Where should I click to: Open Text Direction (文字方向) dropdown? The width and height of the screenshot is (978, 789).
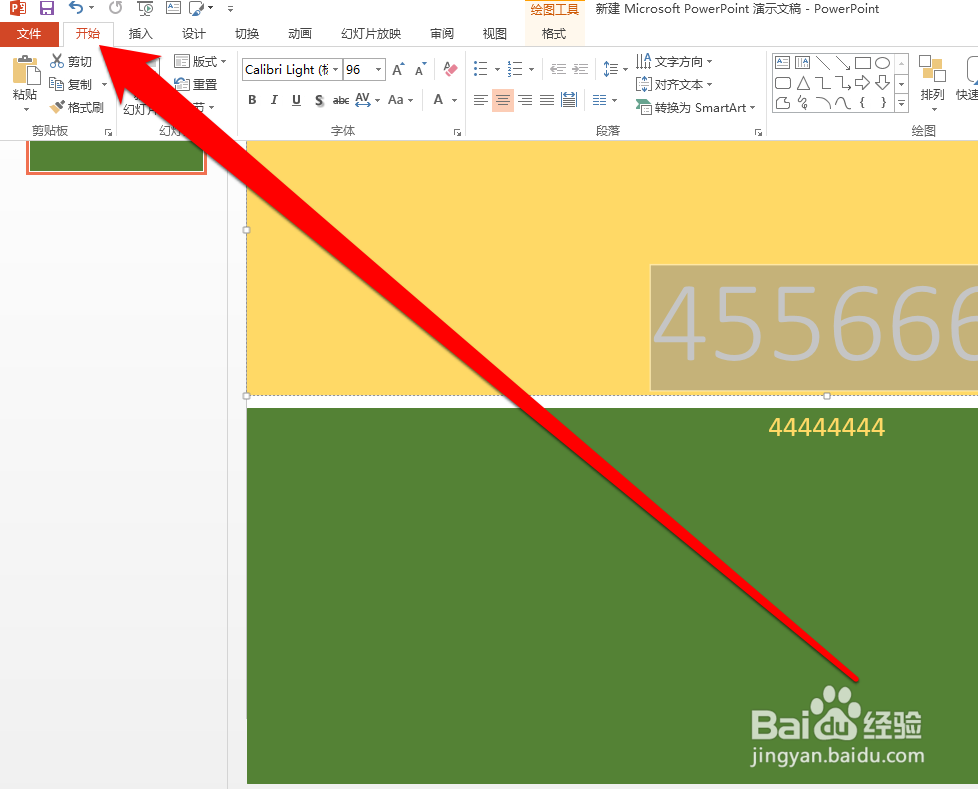click(674, 61)
